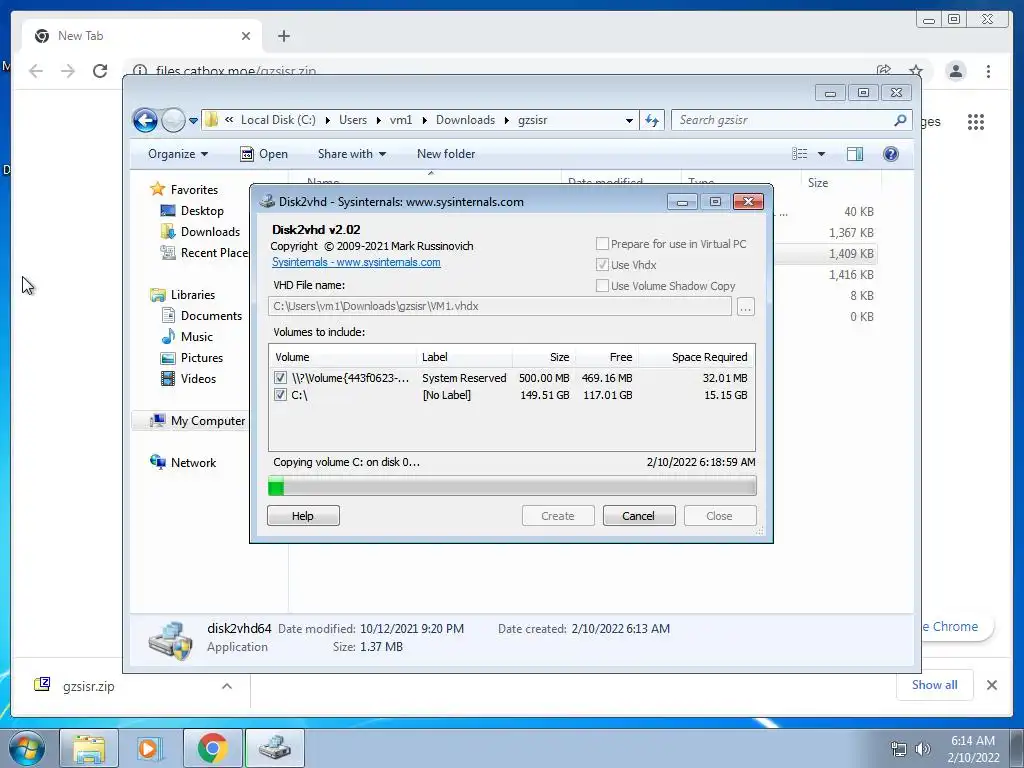Image resolution: width=1024 pixels, height=768 pixels.
Task: Open Desktop in Explorer navigation pane
Action: coord(202,210)
